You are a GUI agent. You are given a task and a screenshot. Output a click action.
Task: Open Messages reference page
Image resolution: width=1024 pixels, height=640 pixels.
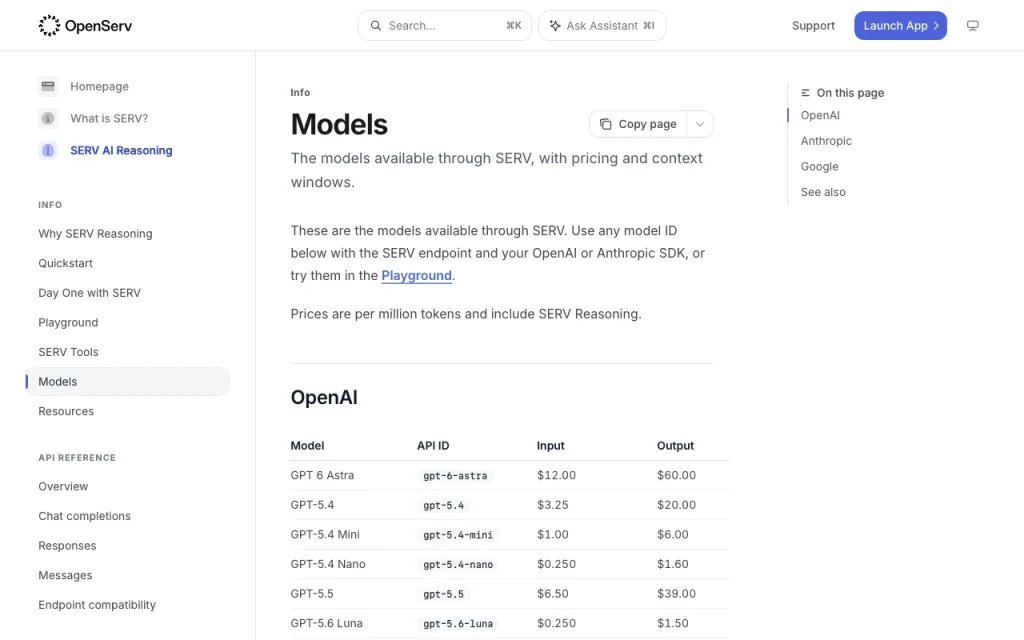click(65, 575)
